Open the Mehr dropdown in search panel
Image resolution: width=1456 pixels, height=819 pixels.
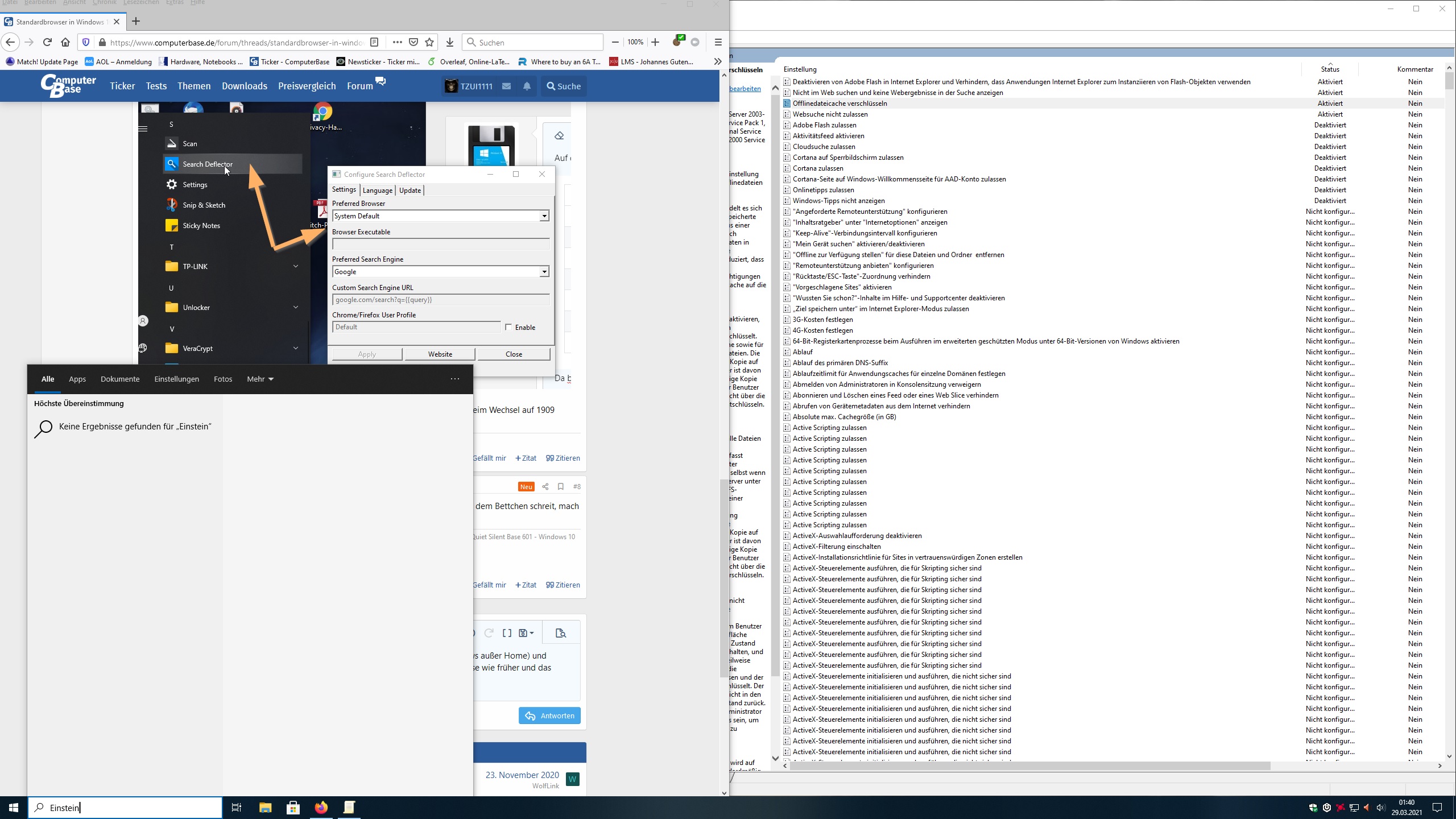click(260, 379)
